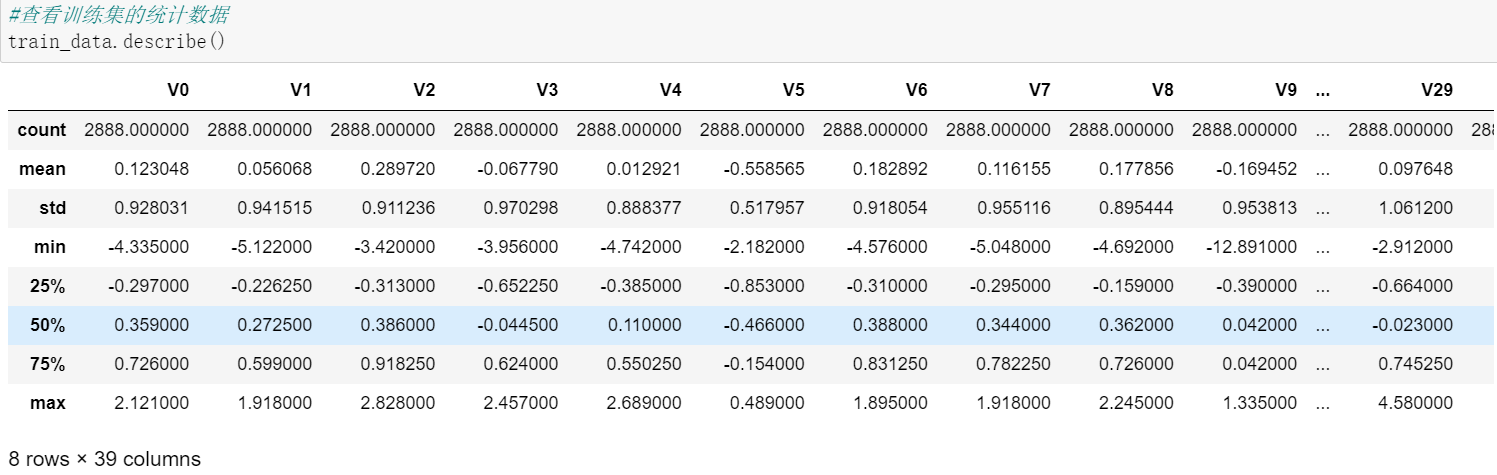Click mean value 0.056068 in V1
Viewport: 1497px width, 475px height.
pyautogui.click(x=275, y=169)
